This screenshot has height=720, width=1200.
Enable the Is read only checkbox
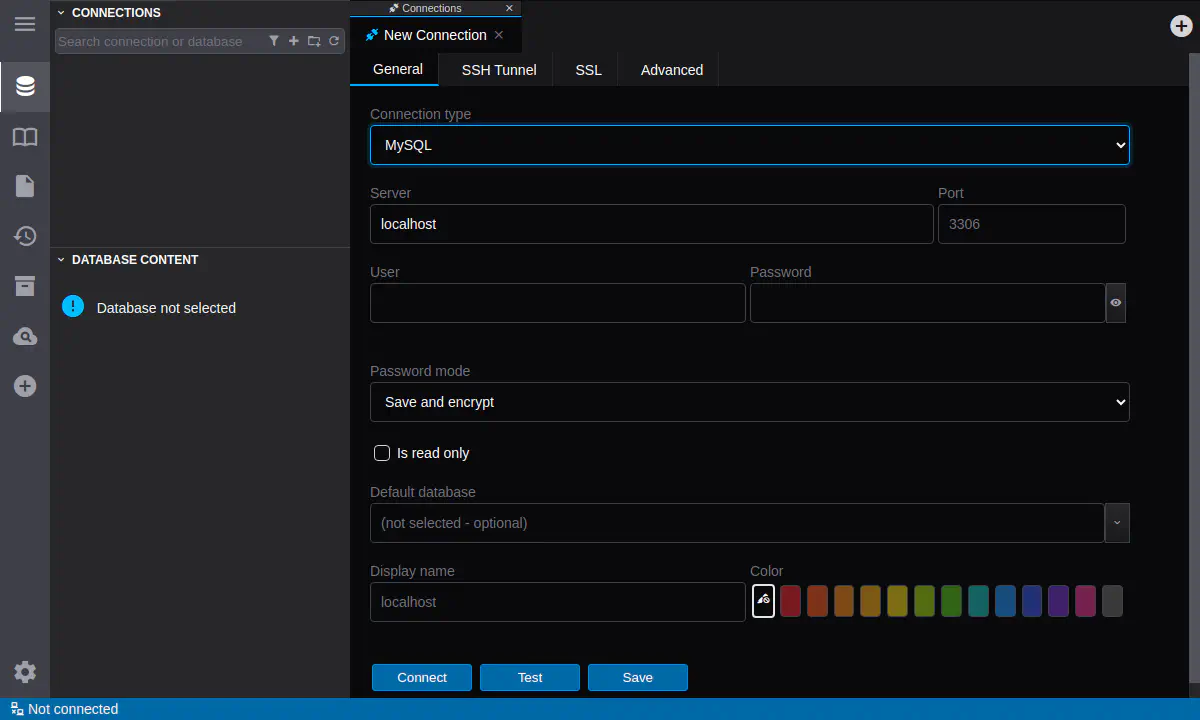click(x=382, y=453)
